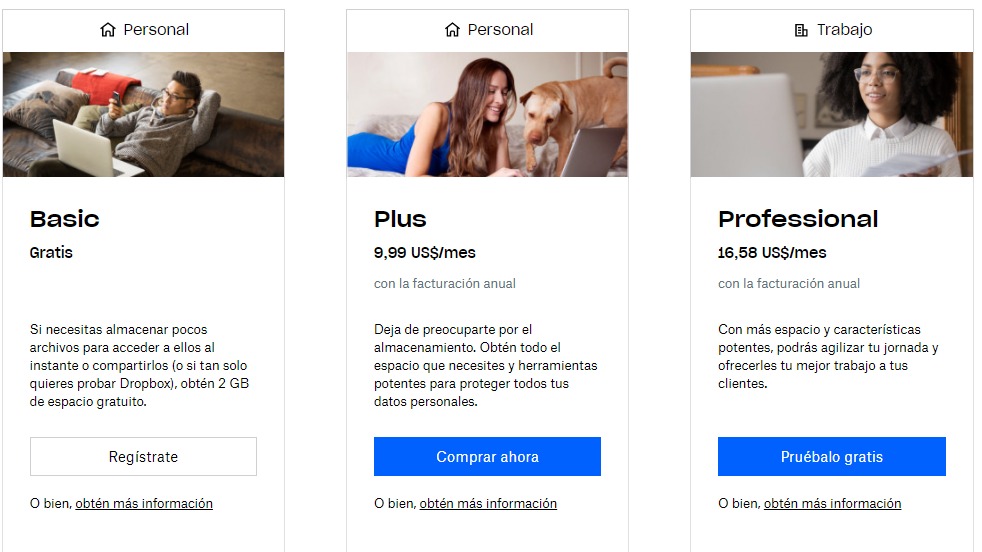Image resolution: width=982 pixels, height=552 pixels.
Task: Click the Trabajo label above the Professional plan
Action: 844,29
